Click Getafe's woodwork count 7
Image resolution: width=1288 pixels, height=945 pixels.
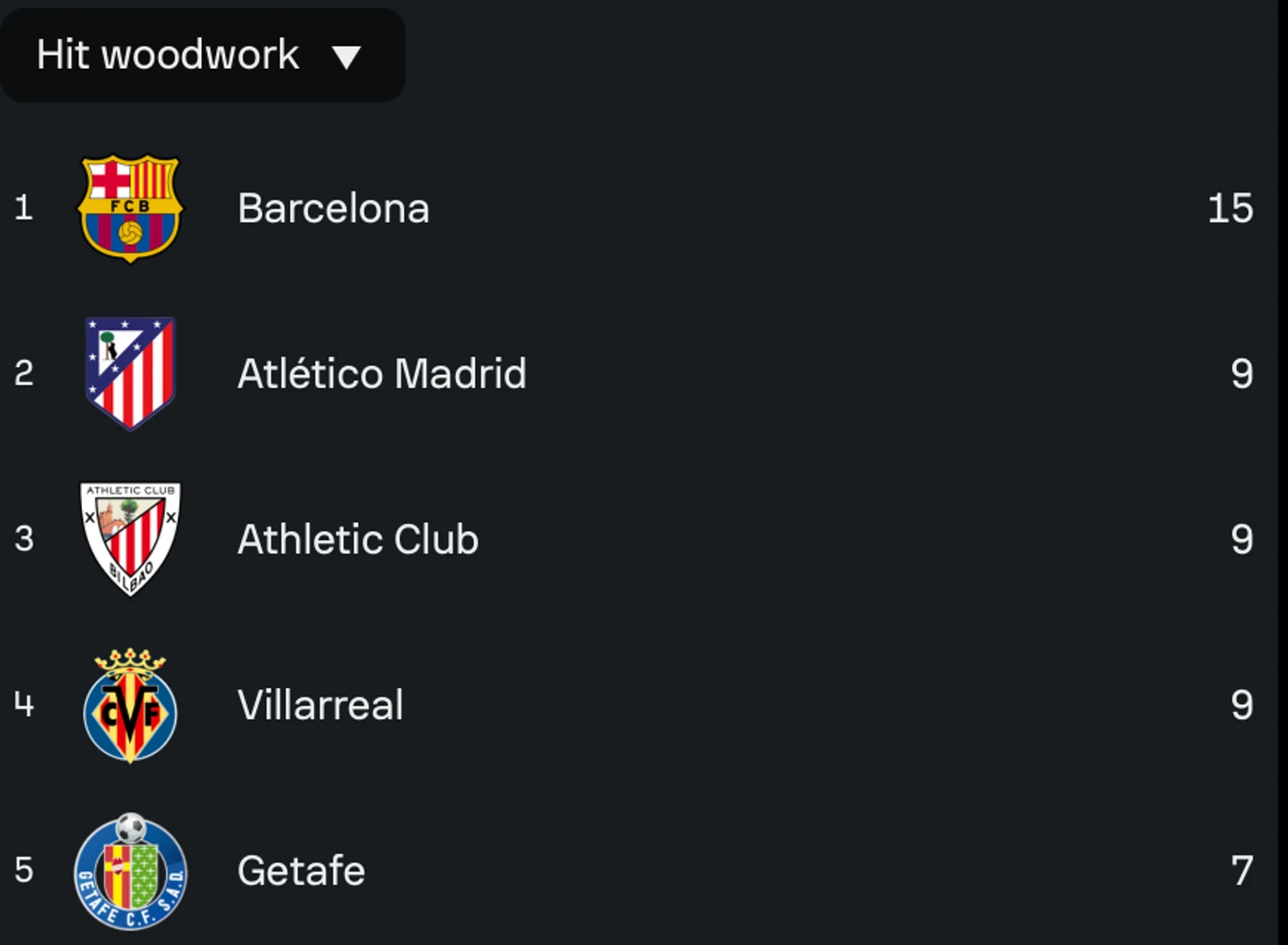(x=1242, y=871)
